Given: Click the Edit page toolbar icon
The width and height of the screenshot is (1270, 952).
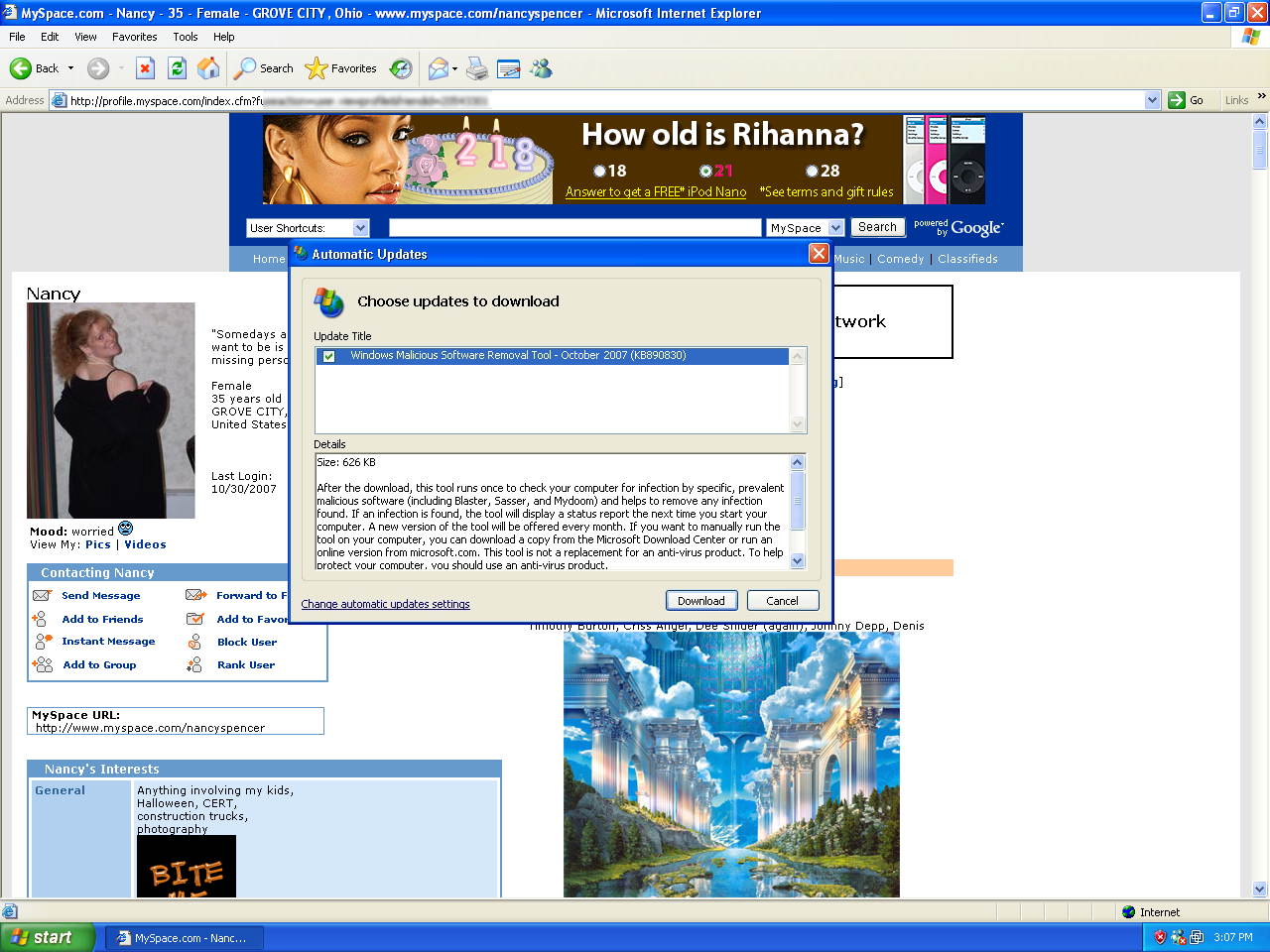Looking at the screenshot, I should (x=508, y=68).
